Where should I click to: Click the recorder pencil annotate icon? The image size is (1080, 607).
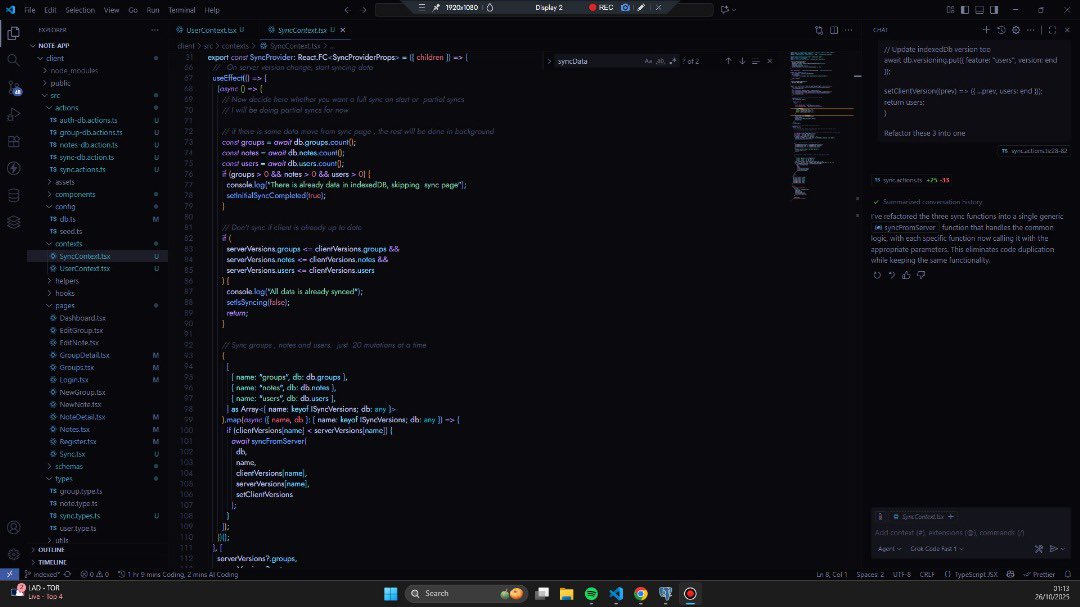pyautogui.click(x=641, y=8)
